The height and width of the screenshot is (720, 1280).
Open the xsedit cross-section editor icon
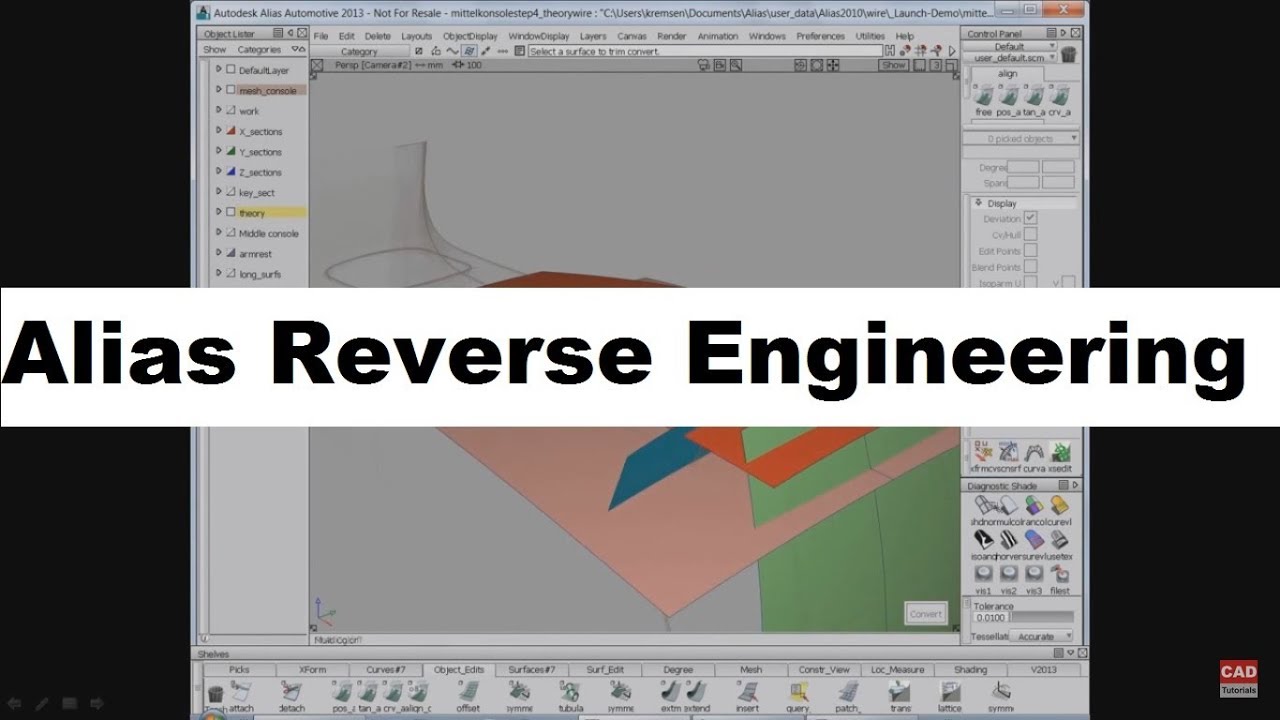point(1060,452)
